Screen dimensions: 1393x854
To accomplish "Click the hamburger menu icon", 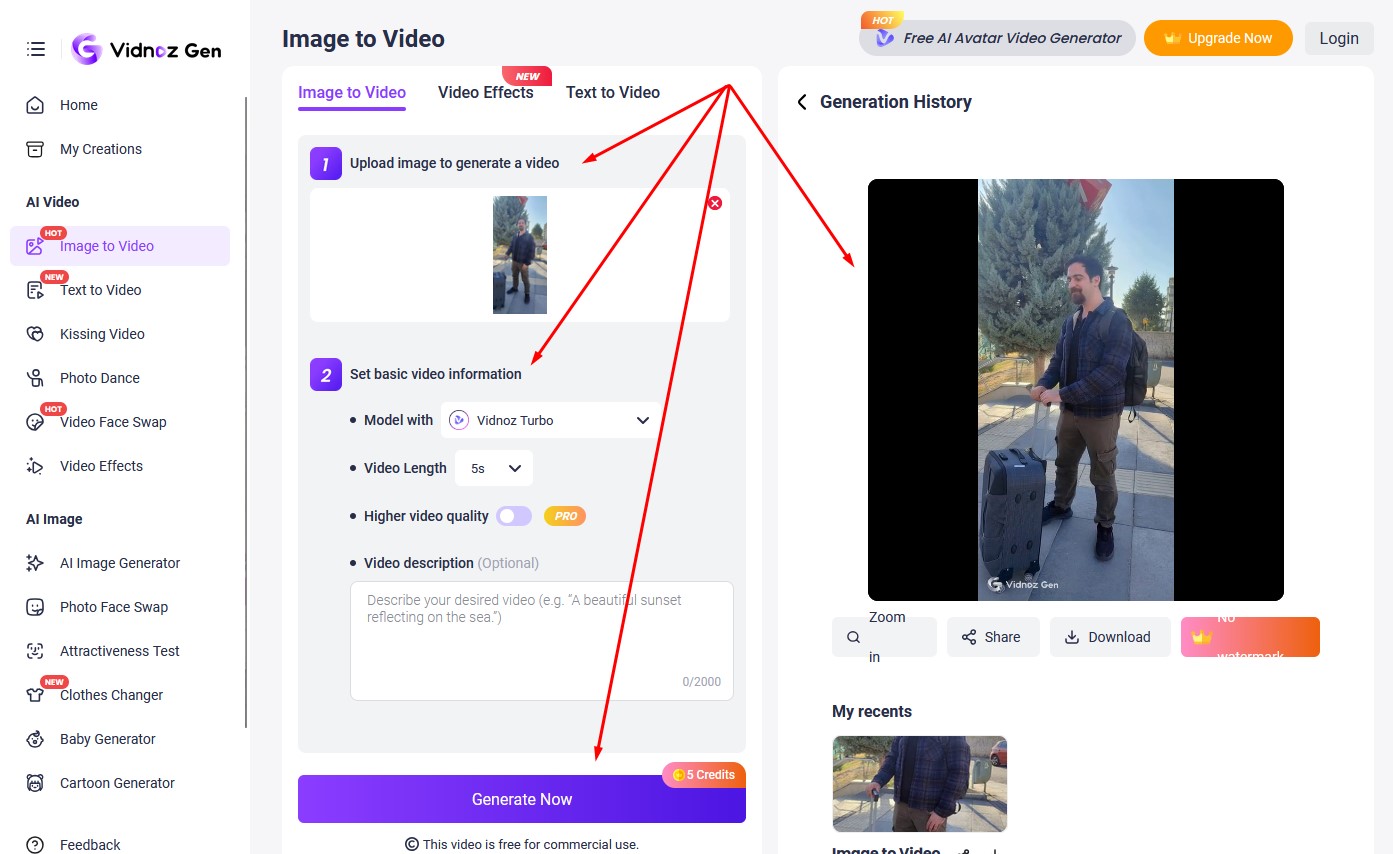I will [36, 49].
